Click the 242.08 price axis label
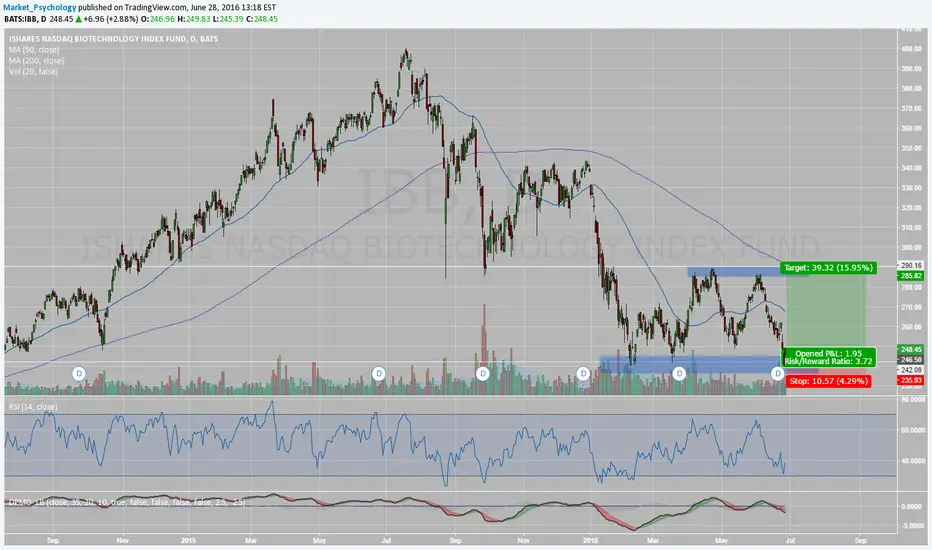Screen dimensions: 932x550 click(911, 370)
